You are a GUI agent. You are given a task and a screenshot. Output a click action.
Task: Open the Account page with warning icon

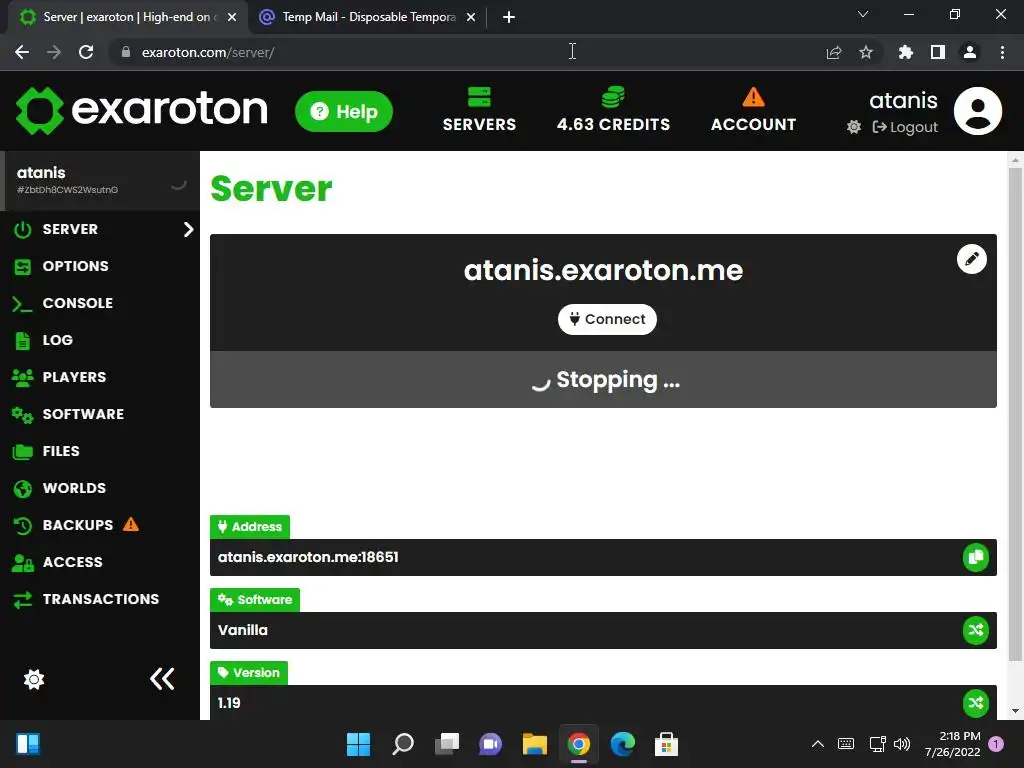coord(753,110)
